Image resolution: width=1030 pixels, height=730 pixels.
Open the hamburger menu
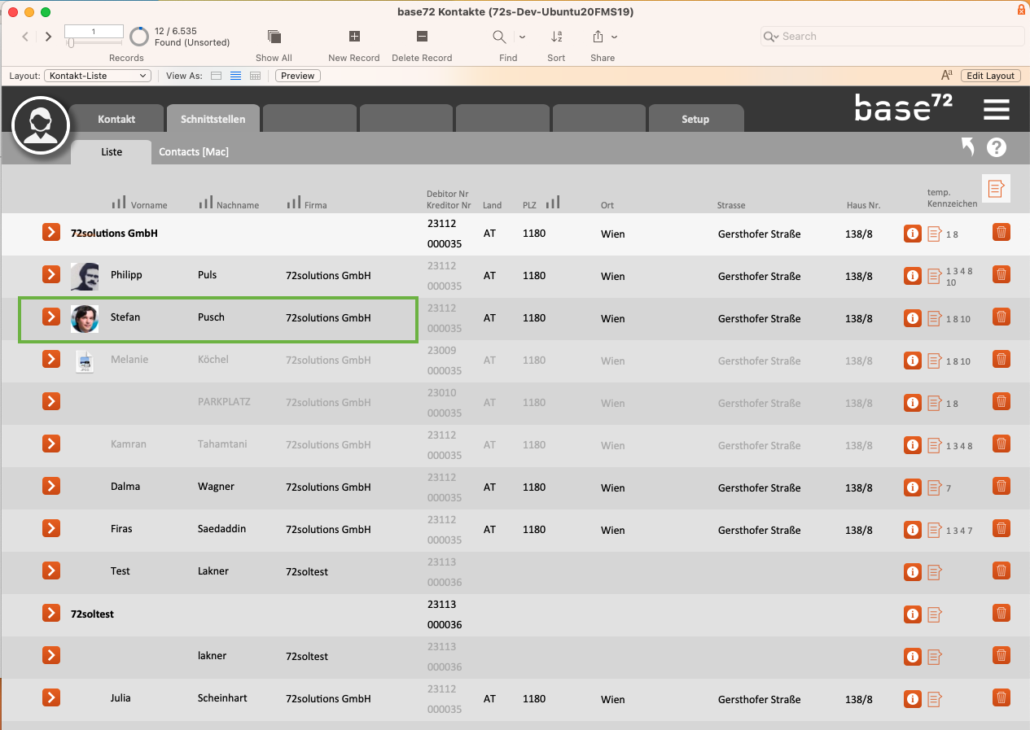click(x=996, y=110)
